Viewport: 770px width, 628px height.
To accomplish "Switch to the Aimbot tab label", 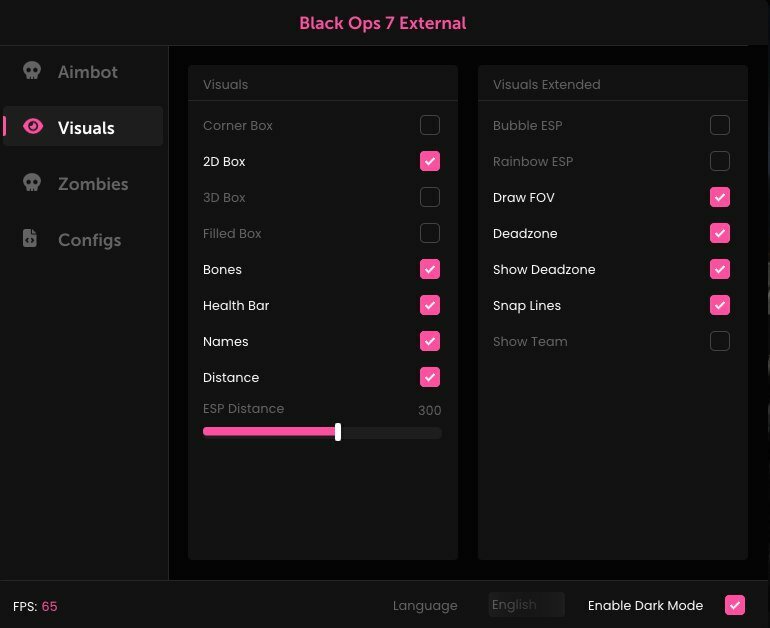I will pos(88,72).
